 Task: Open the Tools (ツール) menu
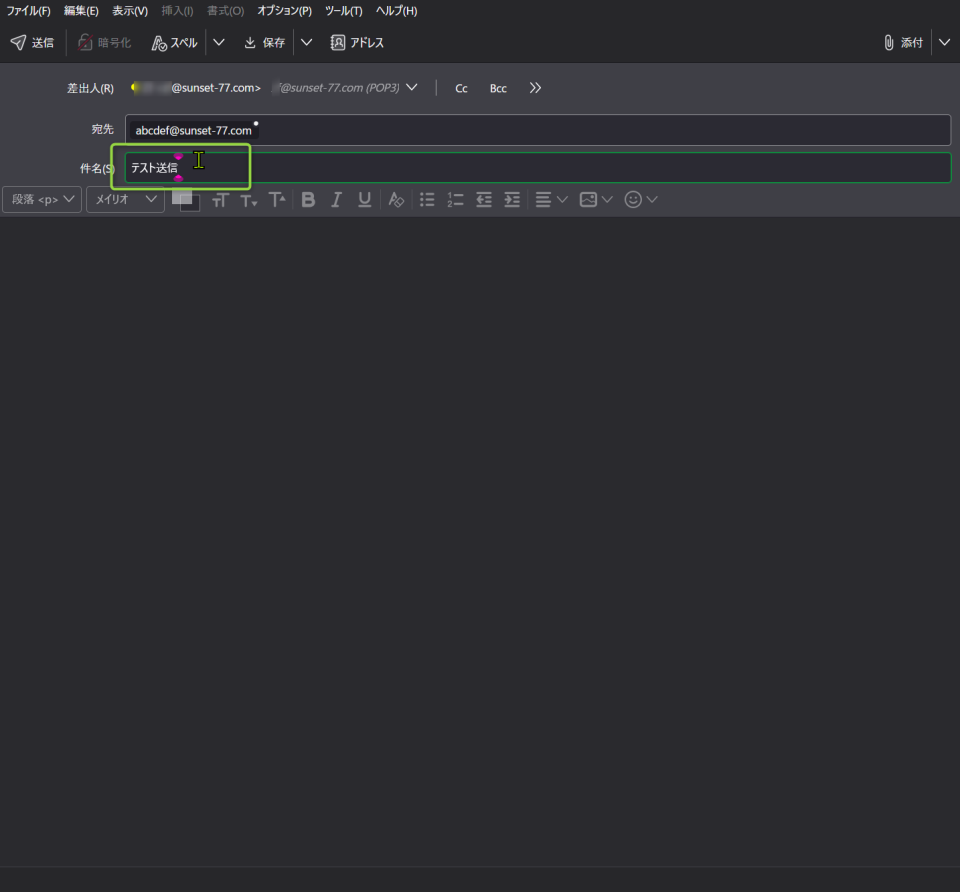click(x=343, y=11)
